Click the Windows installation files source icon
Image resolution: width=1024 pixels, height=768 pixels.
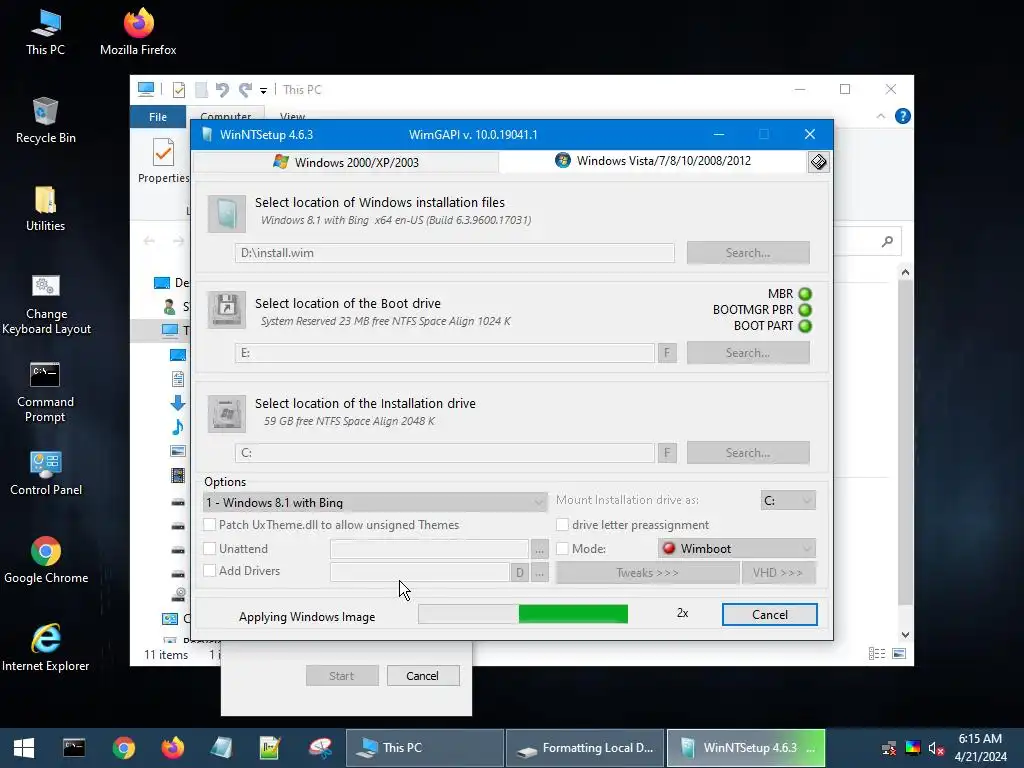click(x=227, y=214)
